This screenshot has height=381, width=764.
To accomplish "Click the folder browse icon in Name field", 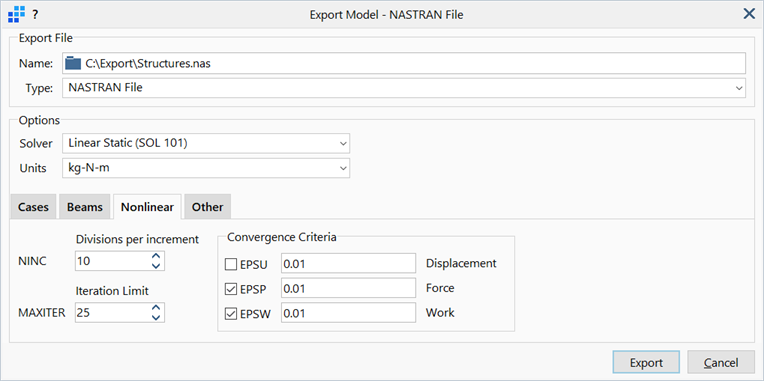I will click(x=73, y=63).
